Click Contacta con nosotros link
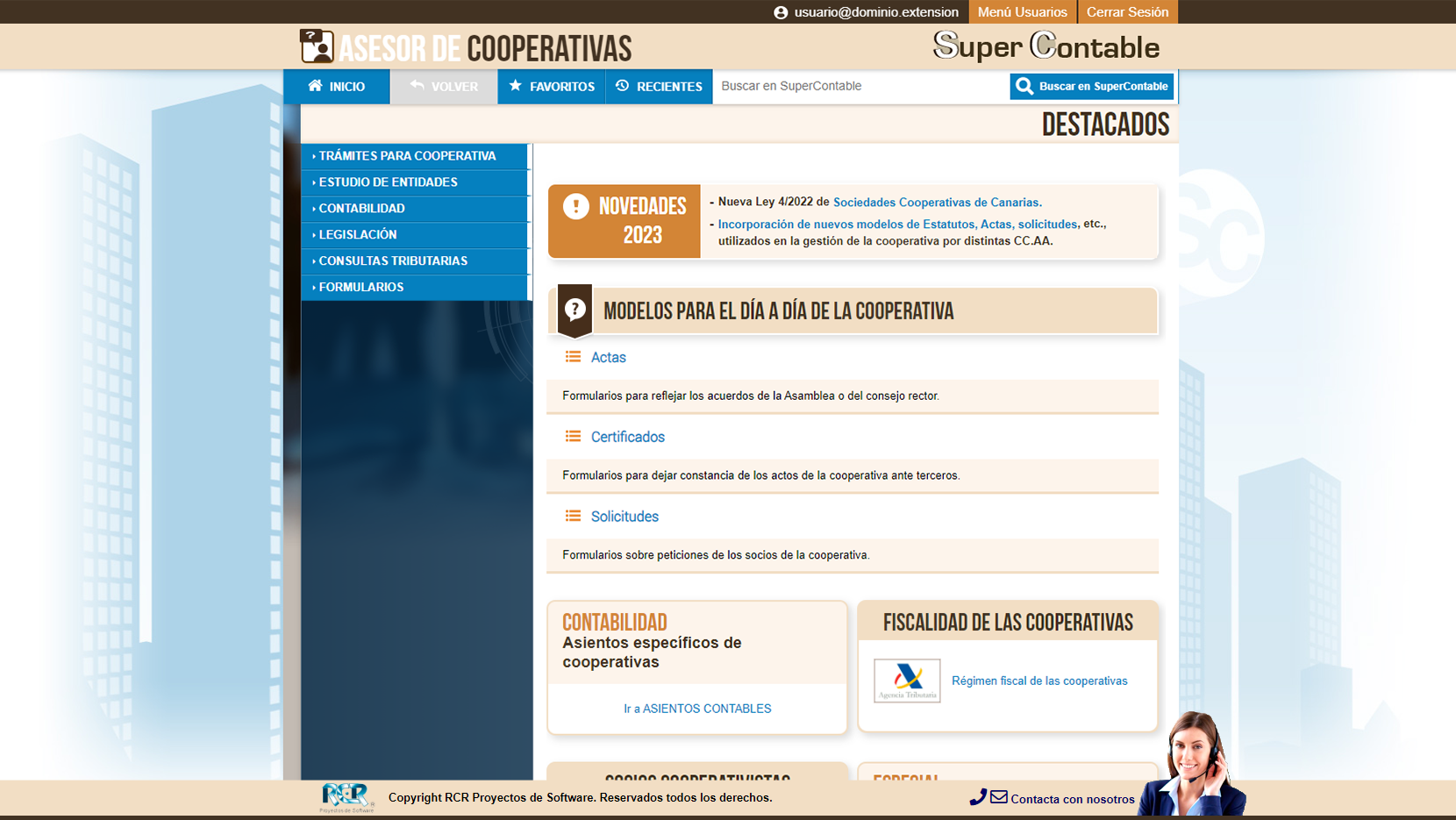The height and width of the screenshot is (820, 1456). click(x=1073, y=799)
